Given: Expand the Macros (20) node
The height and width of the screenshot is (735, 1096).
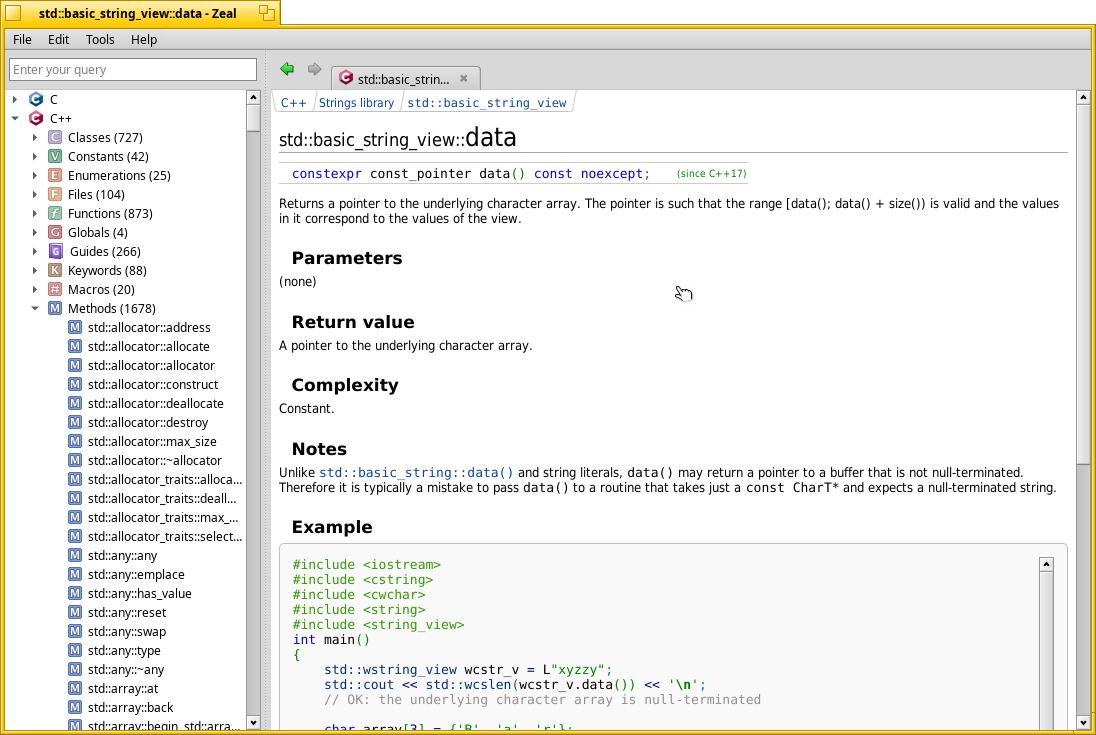Looking at the screenshot, I should click(35, 289).
